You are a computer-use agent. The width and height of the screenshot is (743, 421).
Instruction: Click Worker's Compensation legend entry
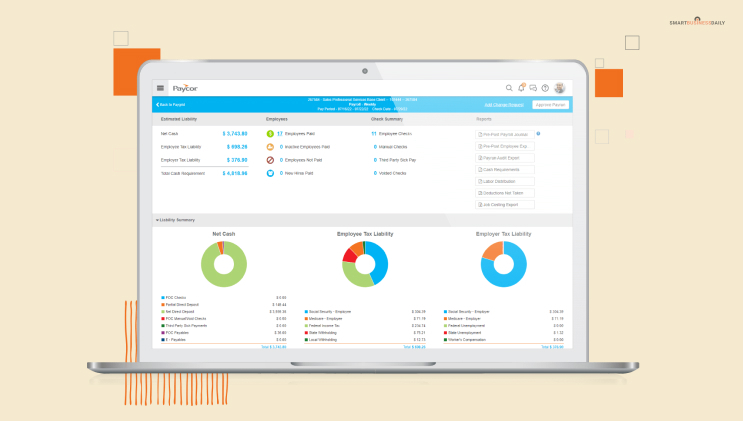click(x=465, y=340)
